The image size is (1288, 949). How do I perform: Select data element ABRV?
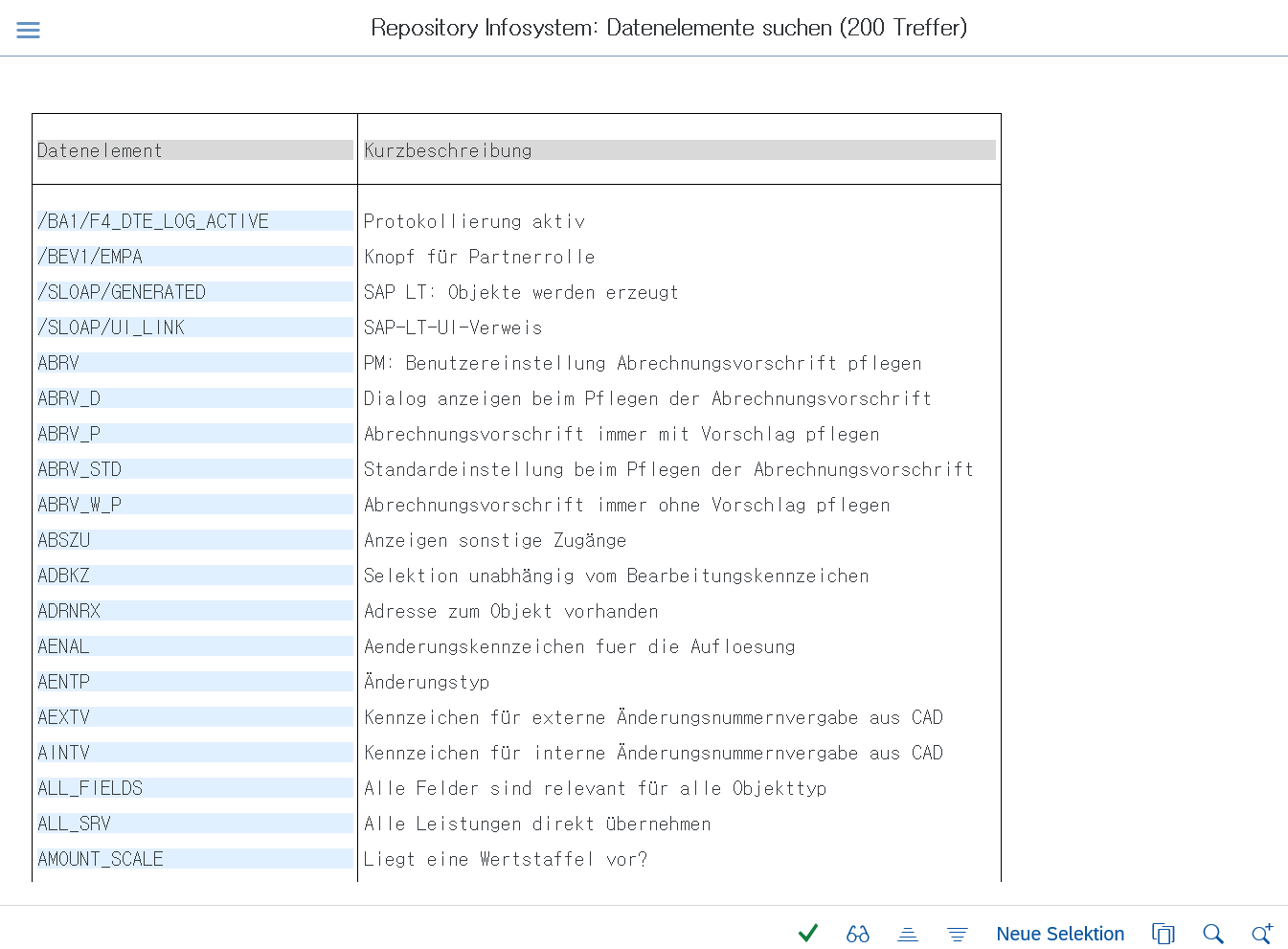point(195,363)
